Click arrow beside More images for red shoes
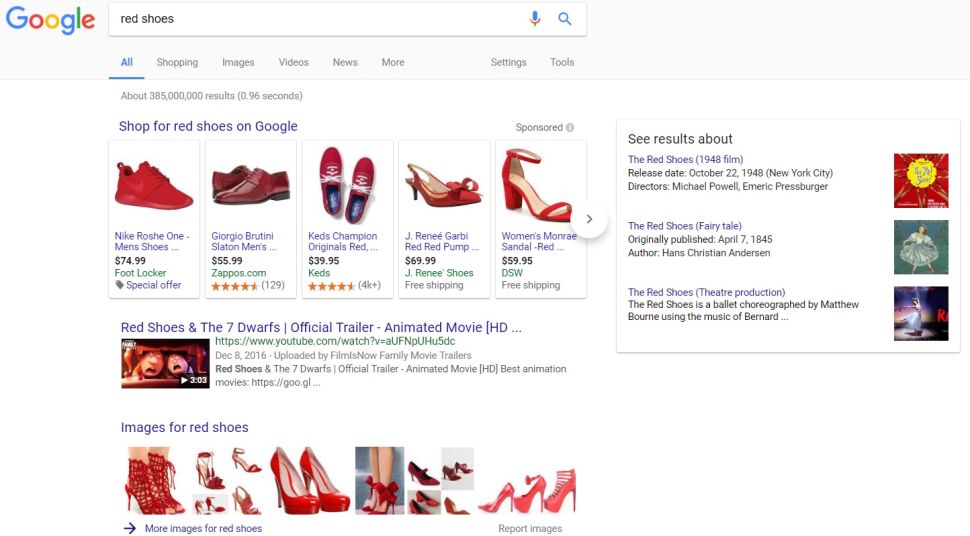This screenshot has height=536, width=970. tap(129, 529)
